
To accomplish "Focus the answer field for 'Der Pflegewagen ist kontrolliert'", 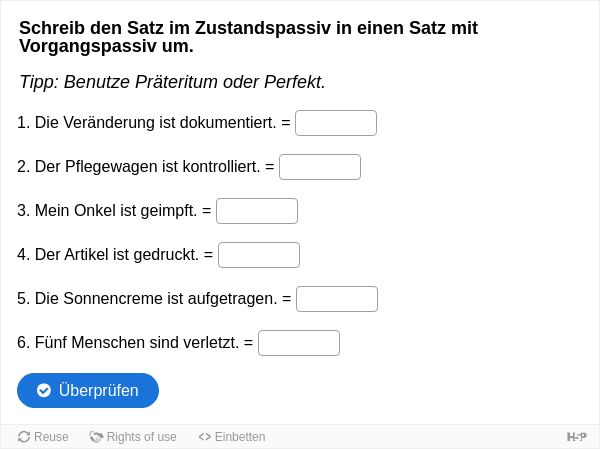I will point(320,167).
